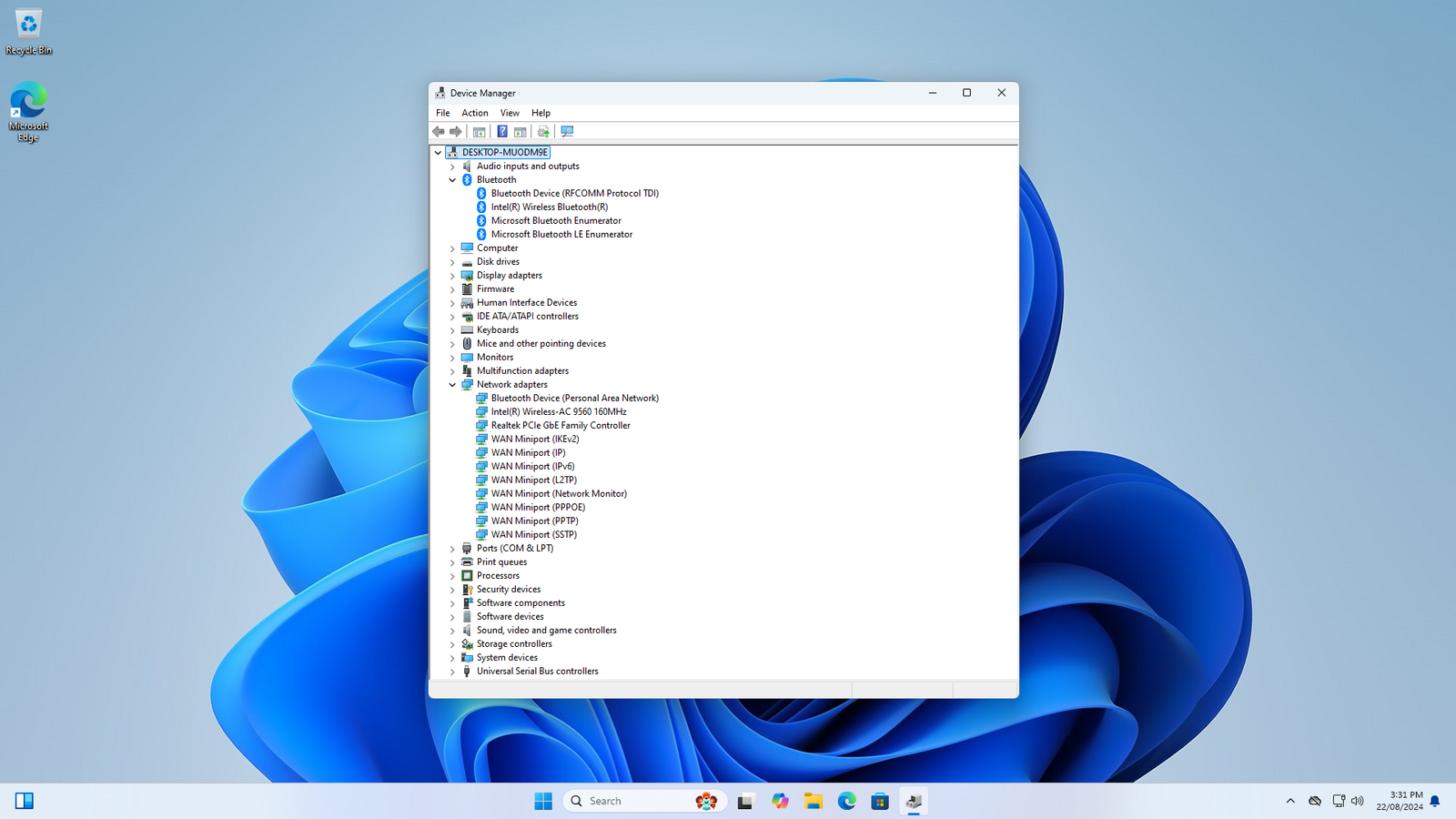Image resolution: width=1456 pixels, height=819 pixels.
Task: Select WAN Miniport (Network Monitor)
Action: 559,493
